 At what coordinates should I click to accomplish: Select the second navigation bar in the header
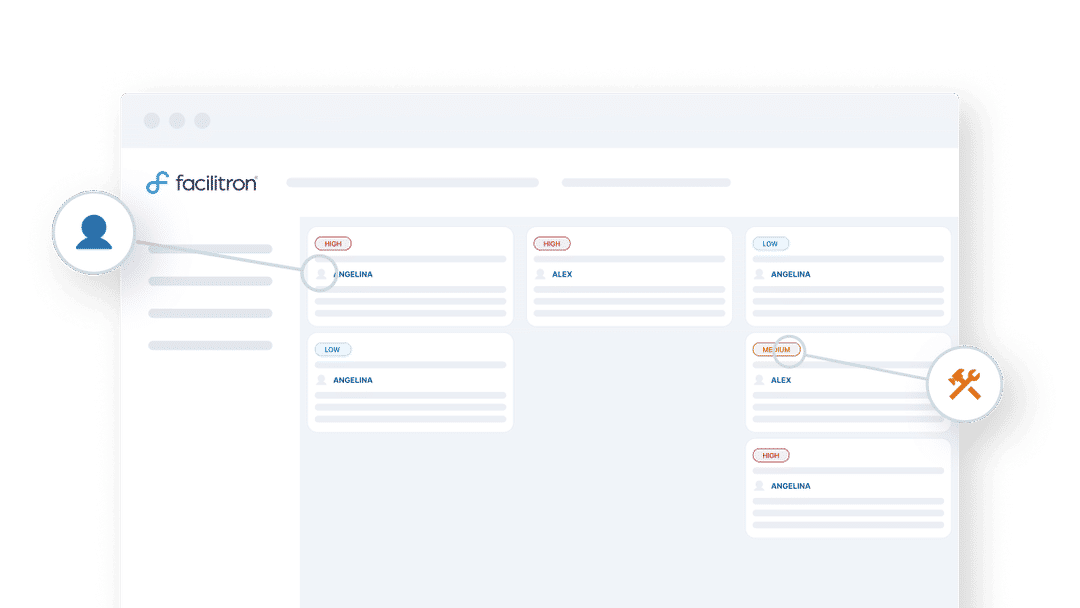(645, 182)
